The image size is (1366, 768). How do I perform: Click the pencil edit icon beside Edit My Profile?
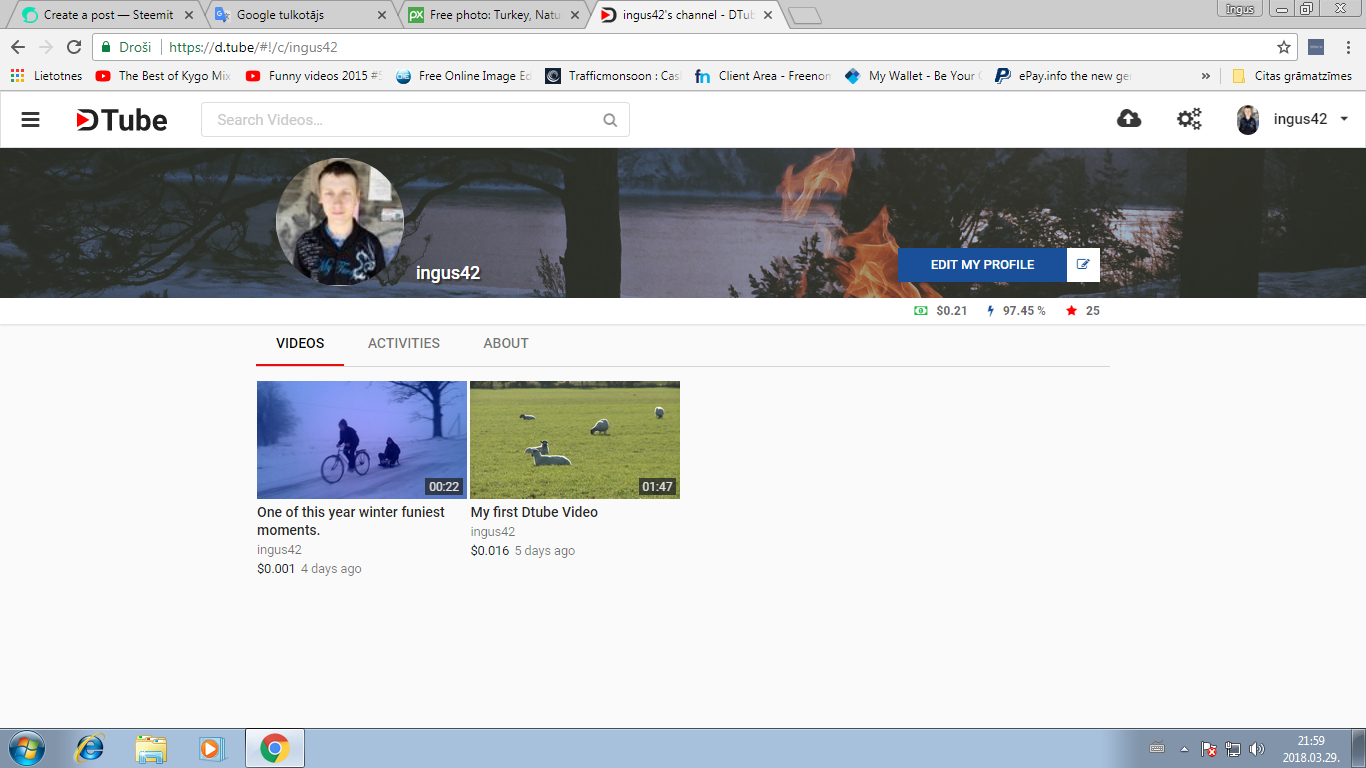coord(1083,265)
